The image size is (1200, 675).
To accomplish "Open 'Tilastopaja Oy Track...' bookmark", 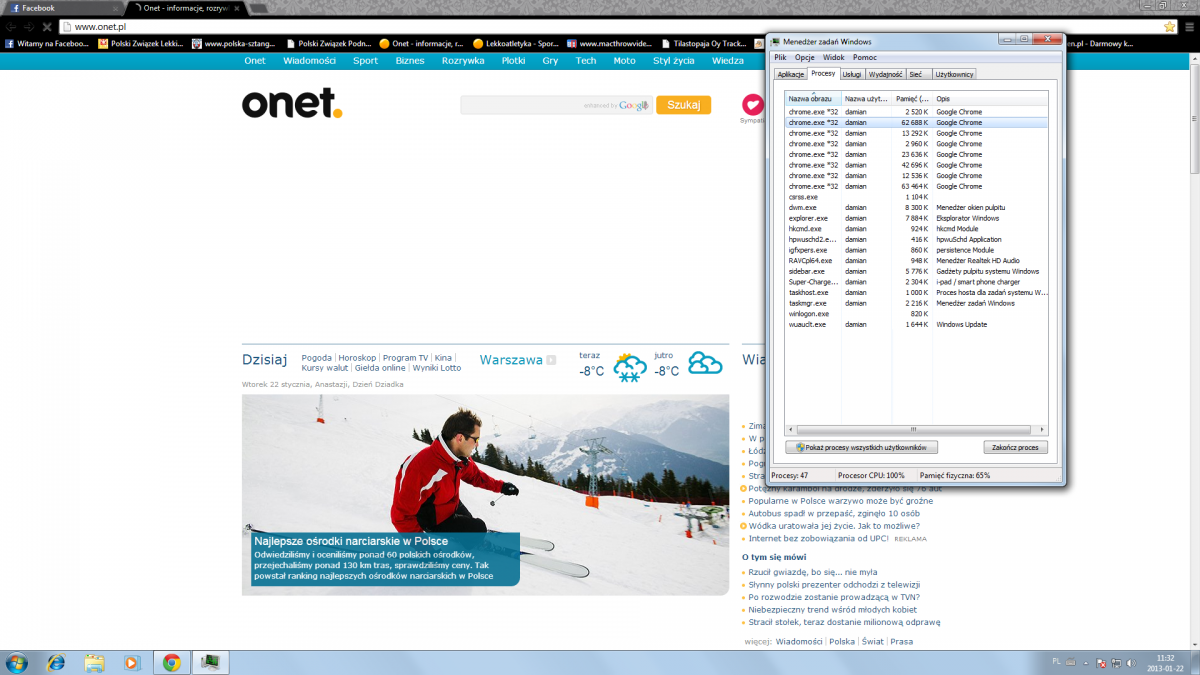I will tap(702, 44).
